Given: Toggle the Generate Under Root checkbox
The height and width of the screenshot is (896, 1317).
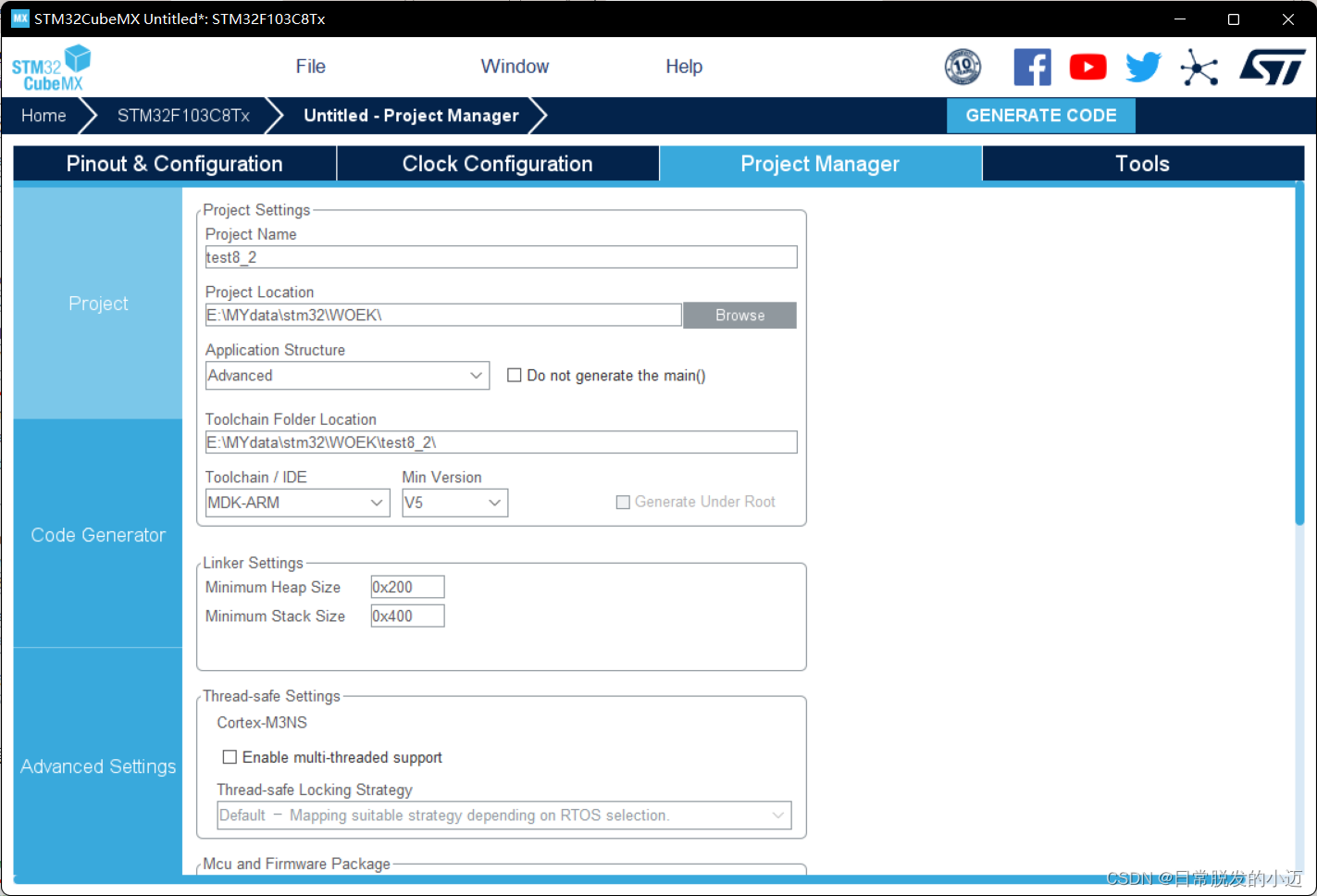Looking at the screenshot, I should click(623, 502).
